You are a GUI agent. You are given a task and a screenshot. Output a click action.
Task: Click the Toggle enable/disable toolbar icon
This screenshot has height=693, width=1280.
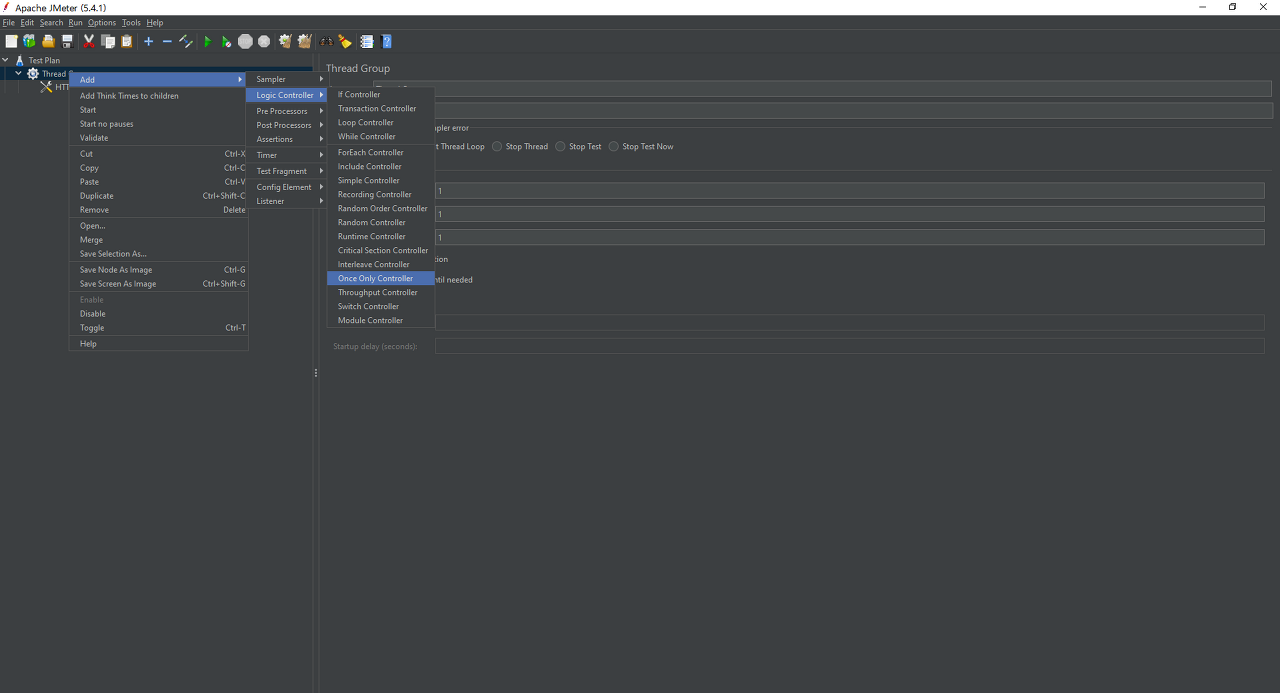186,41
